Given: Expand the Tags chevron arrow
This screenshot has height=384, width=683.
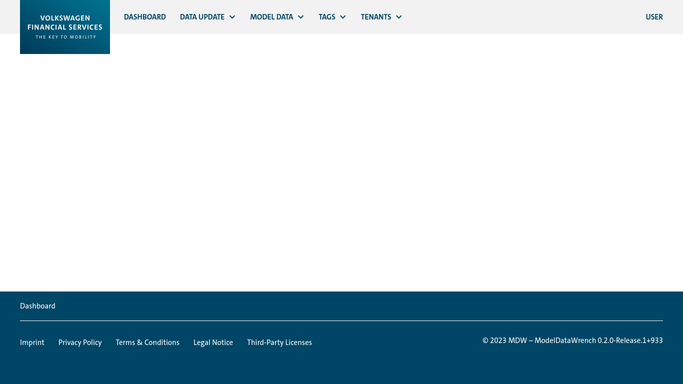Looking at the screenshot, I should 343,17.
